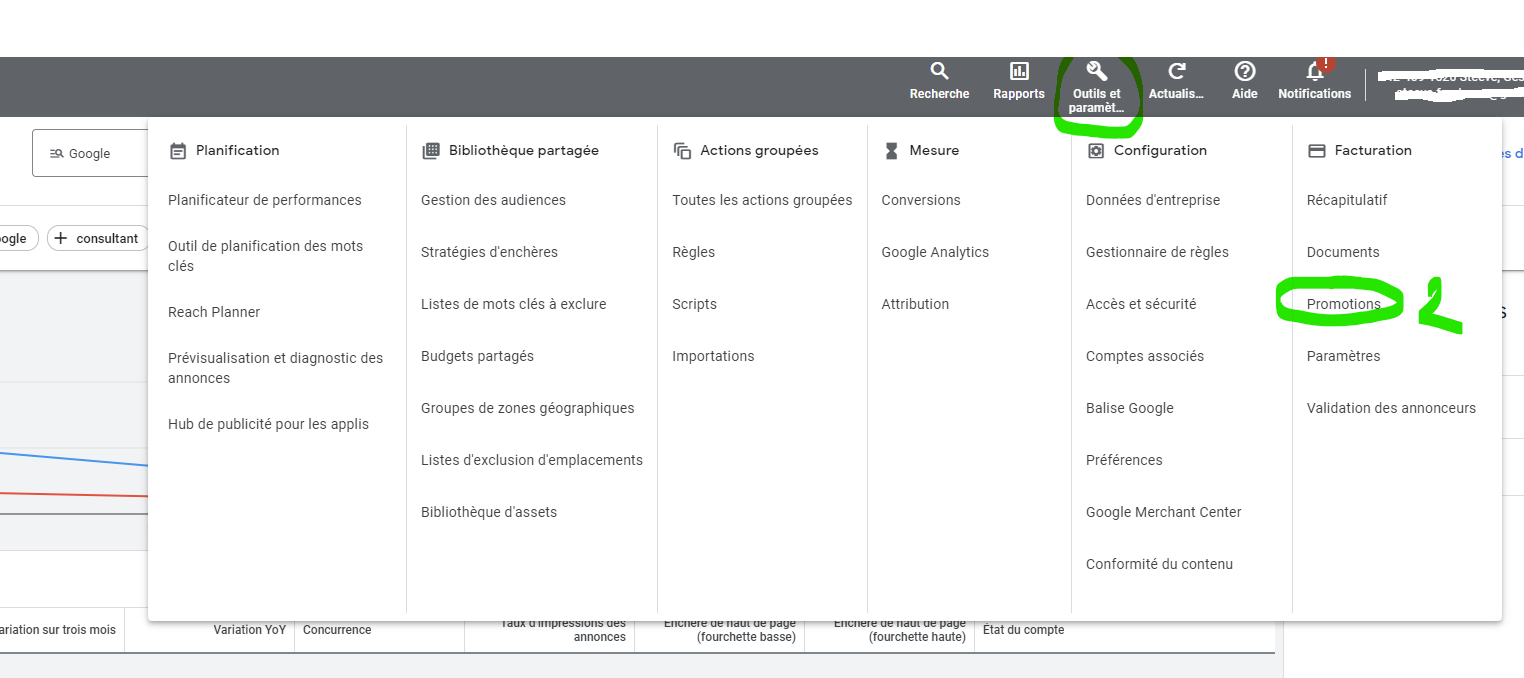Open Règles under Actions groupées
Screen dimensions: 1524x678
point(694,252)
